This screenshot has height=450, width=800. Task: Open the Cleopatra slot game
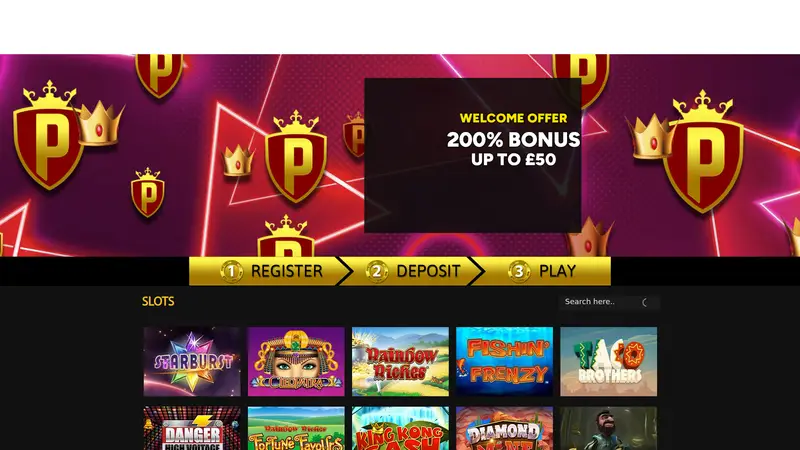296,361
